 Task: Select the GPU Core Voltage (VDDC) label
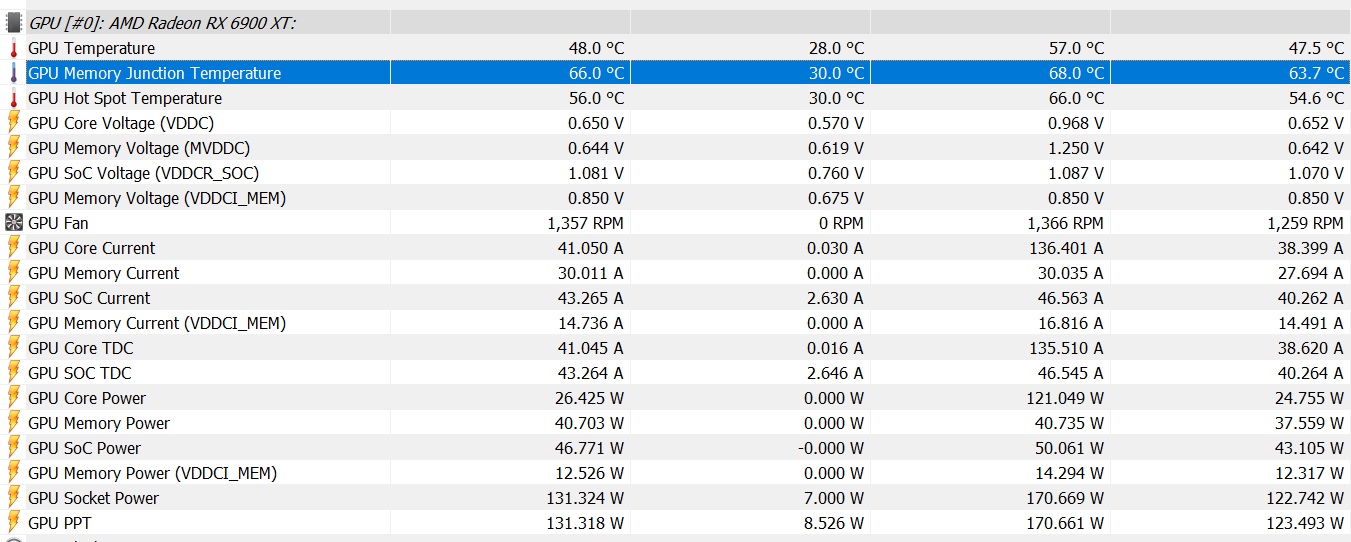pyautogui.click(x=121, y=123)
